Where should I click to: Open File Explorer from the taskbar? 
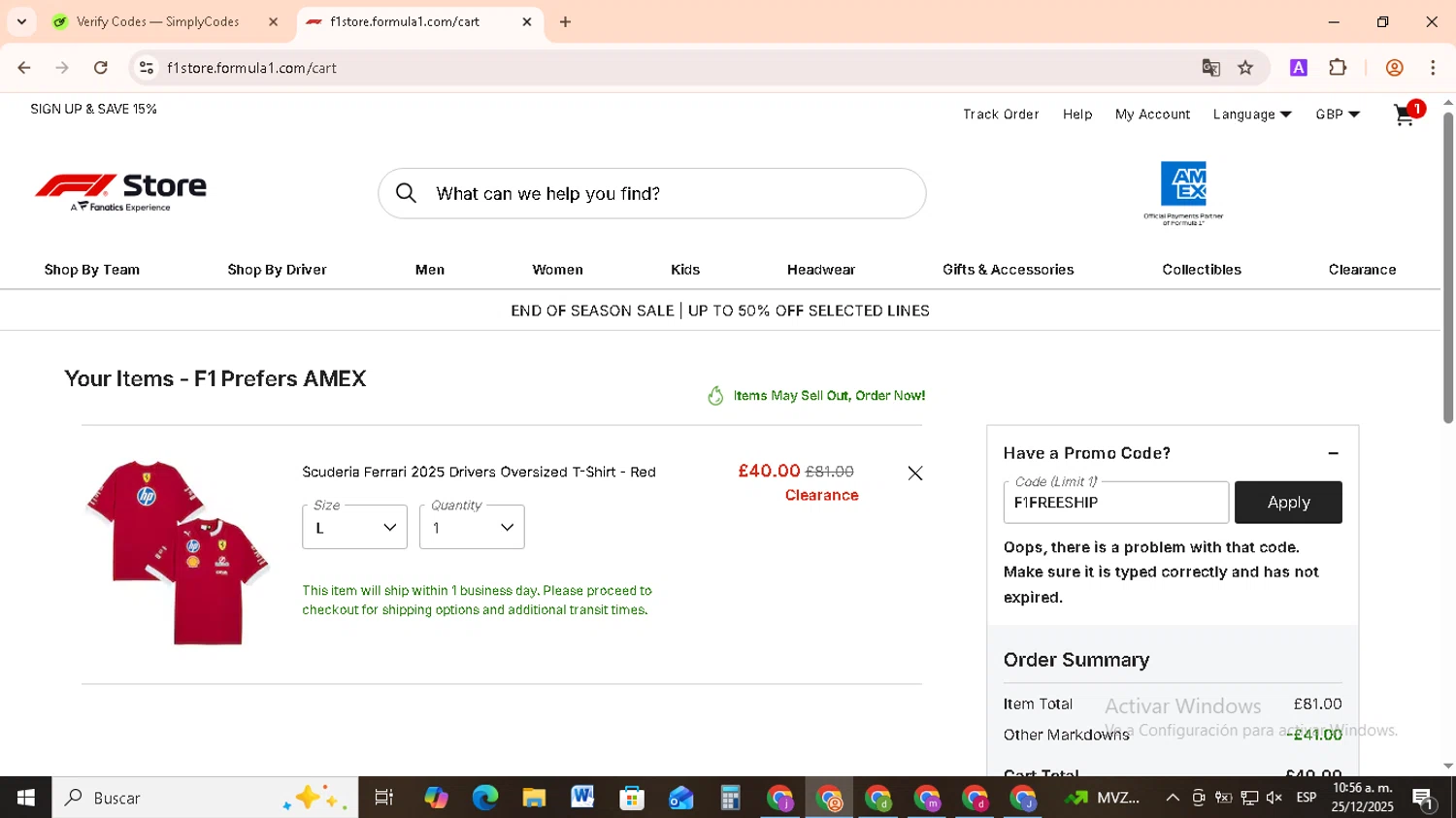tap(534, 798)
